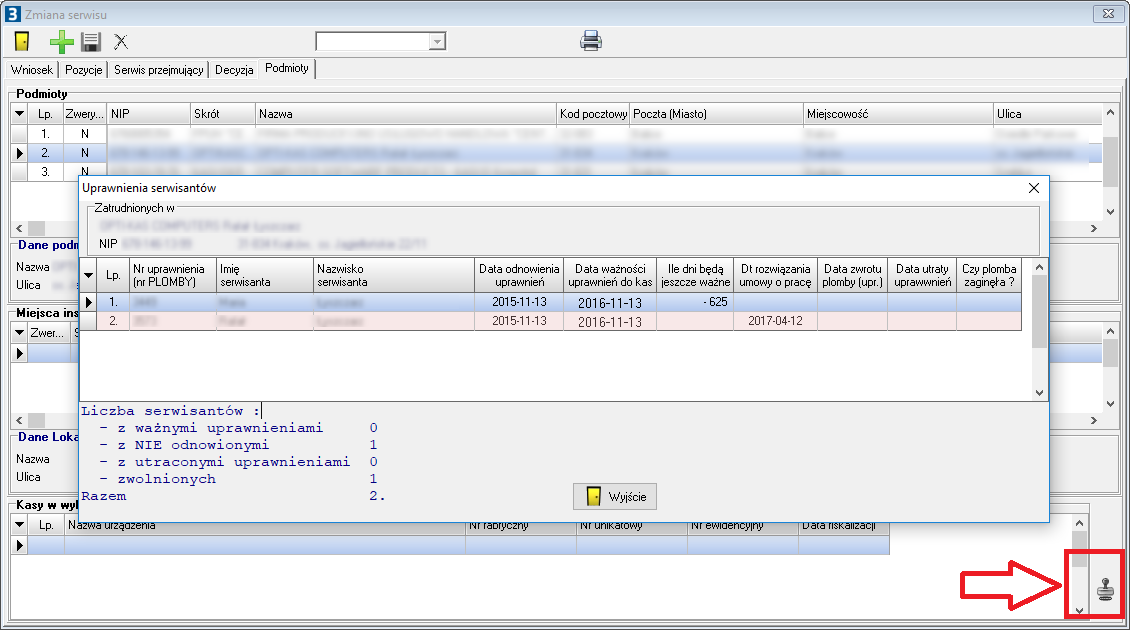The image size is (1130, 630).
Task: Print using the printer icon
Action: 591,41
